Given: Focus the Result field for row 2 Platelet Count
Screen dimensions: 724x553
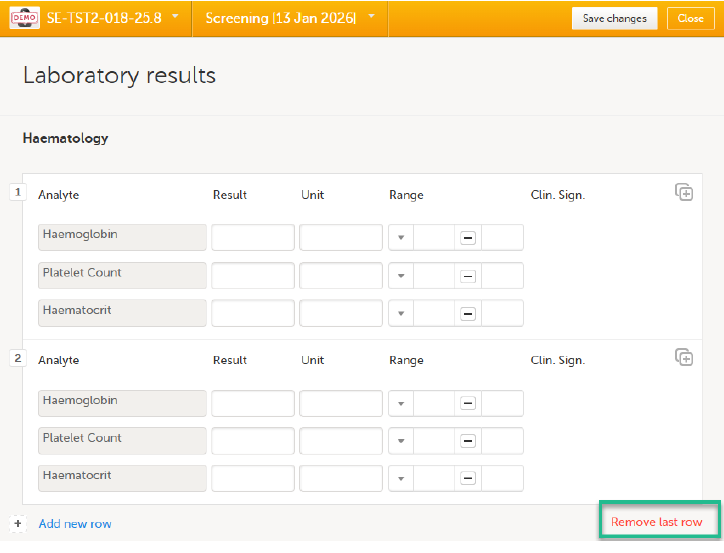Looking at the screenshot, I should 252,441.
